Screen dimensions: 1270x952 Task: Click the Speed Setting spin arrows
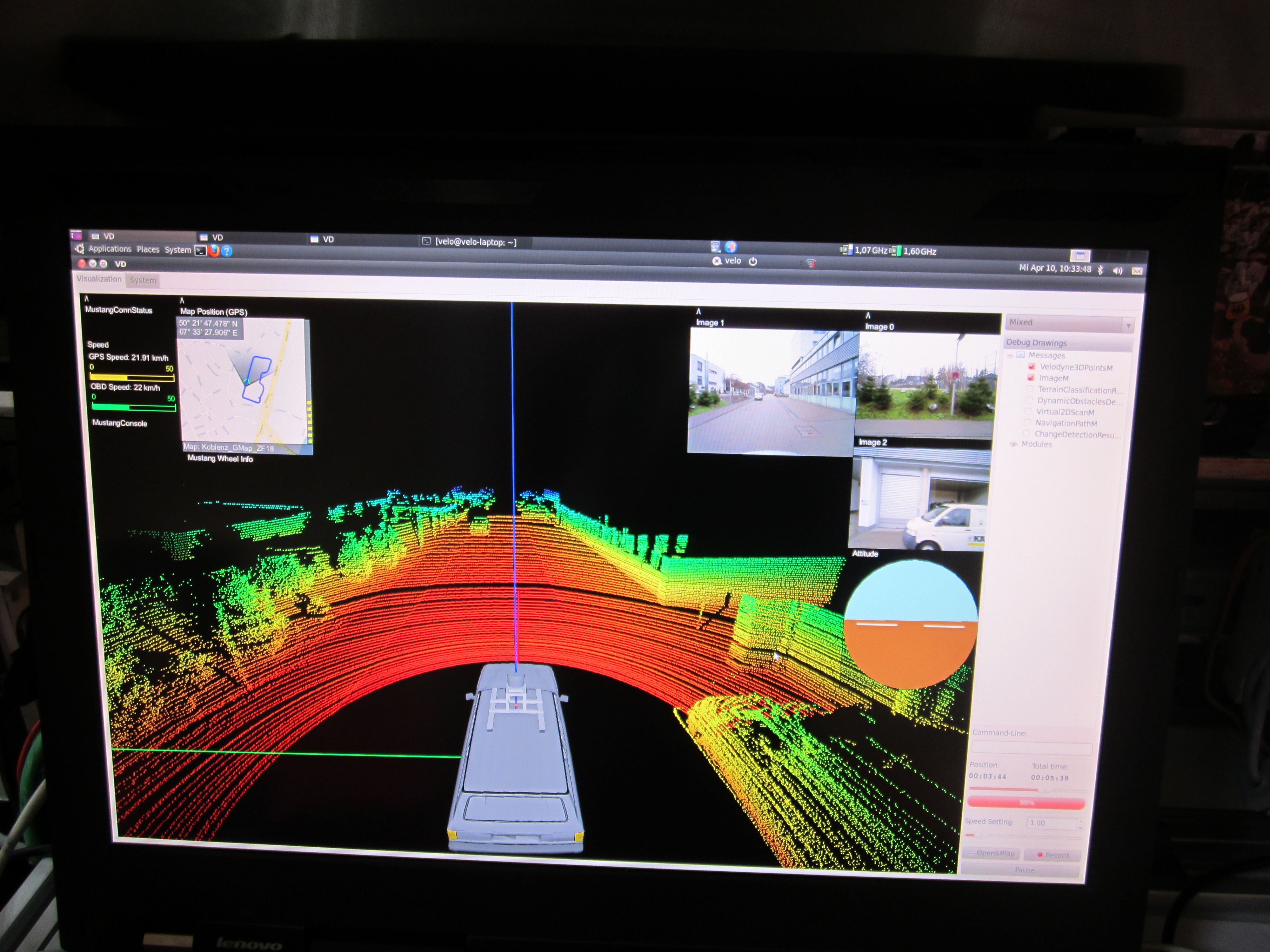click(1080, 824)
